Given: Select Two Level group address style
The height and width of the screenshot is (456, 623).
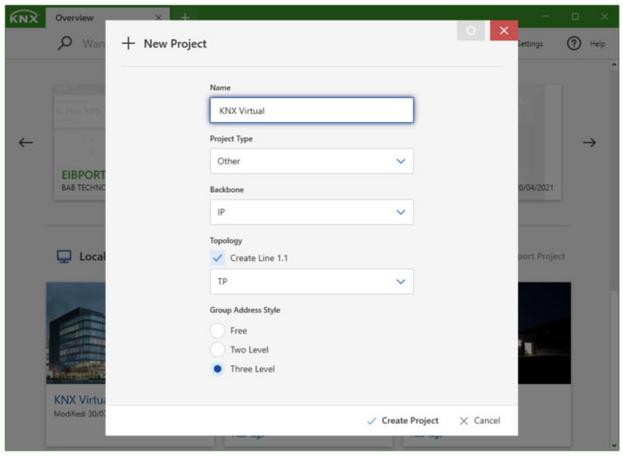Looking at the screenshot, I should pos(218,349).
